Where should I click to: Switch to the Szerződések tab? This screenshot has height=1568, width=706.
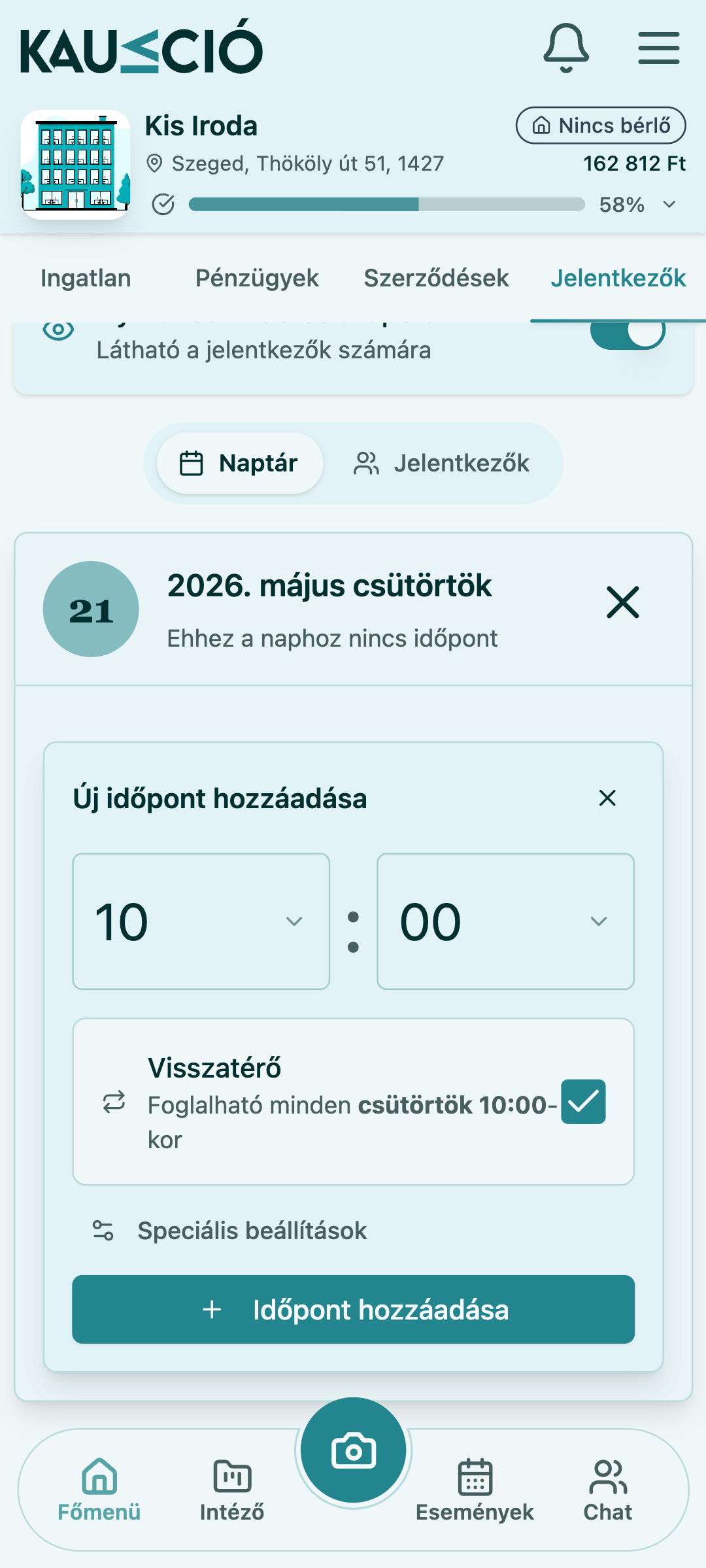436,278
